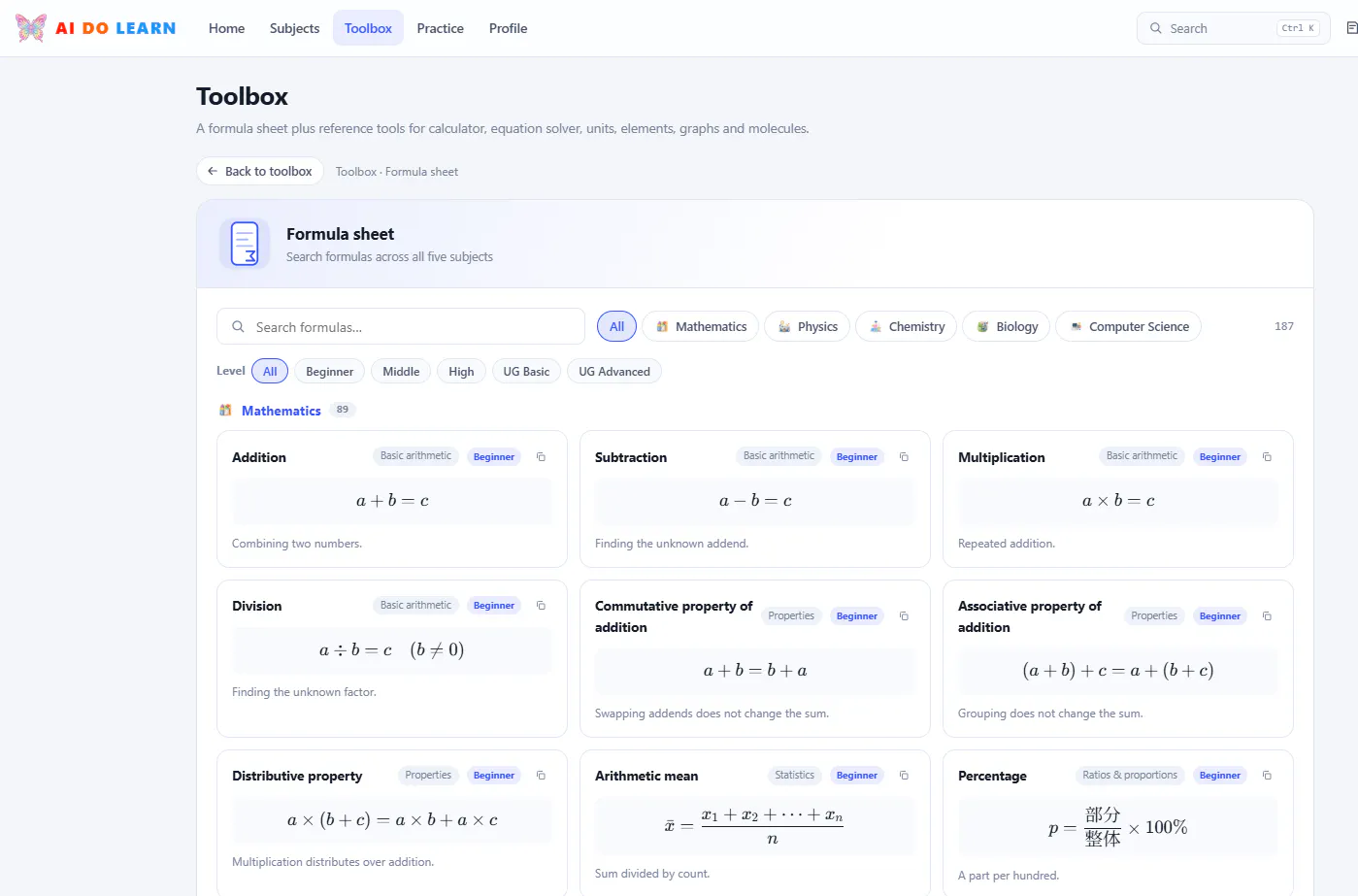
Task: Go back using Back to toolbox
Action: tap(260, 171)
